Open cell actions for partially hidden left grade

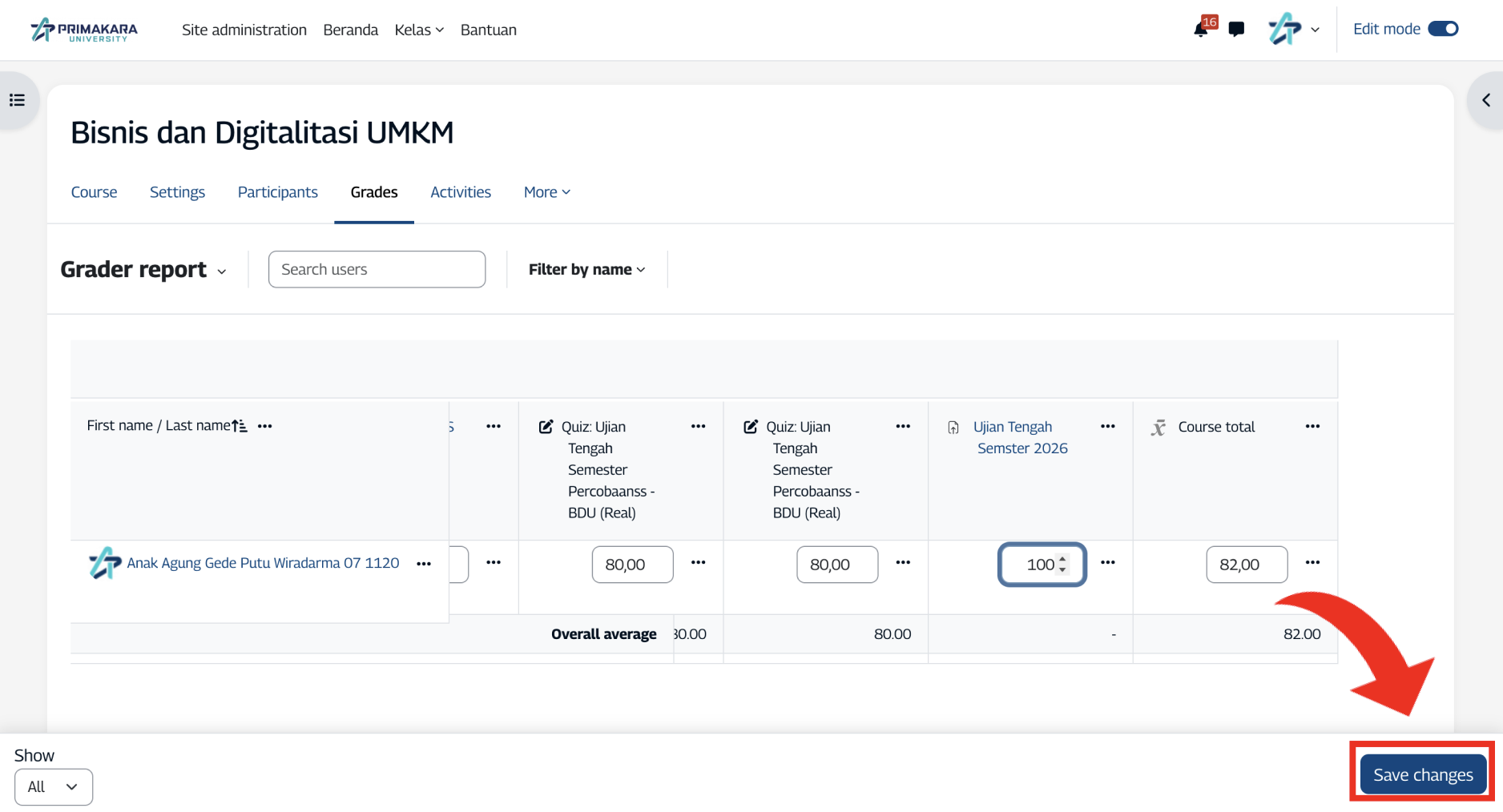(494, 562)
